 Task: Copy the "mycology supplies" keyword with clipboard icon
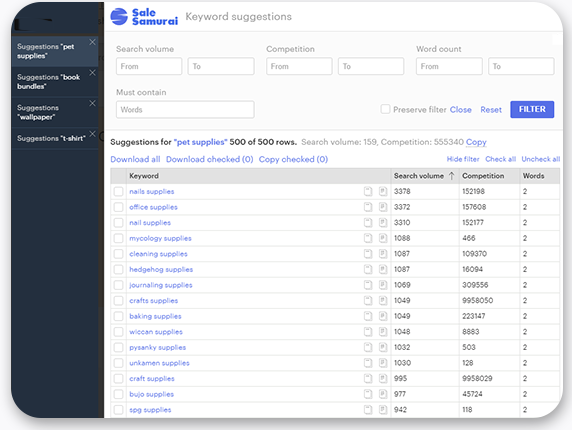[x=368, y=238]
